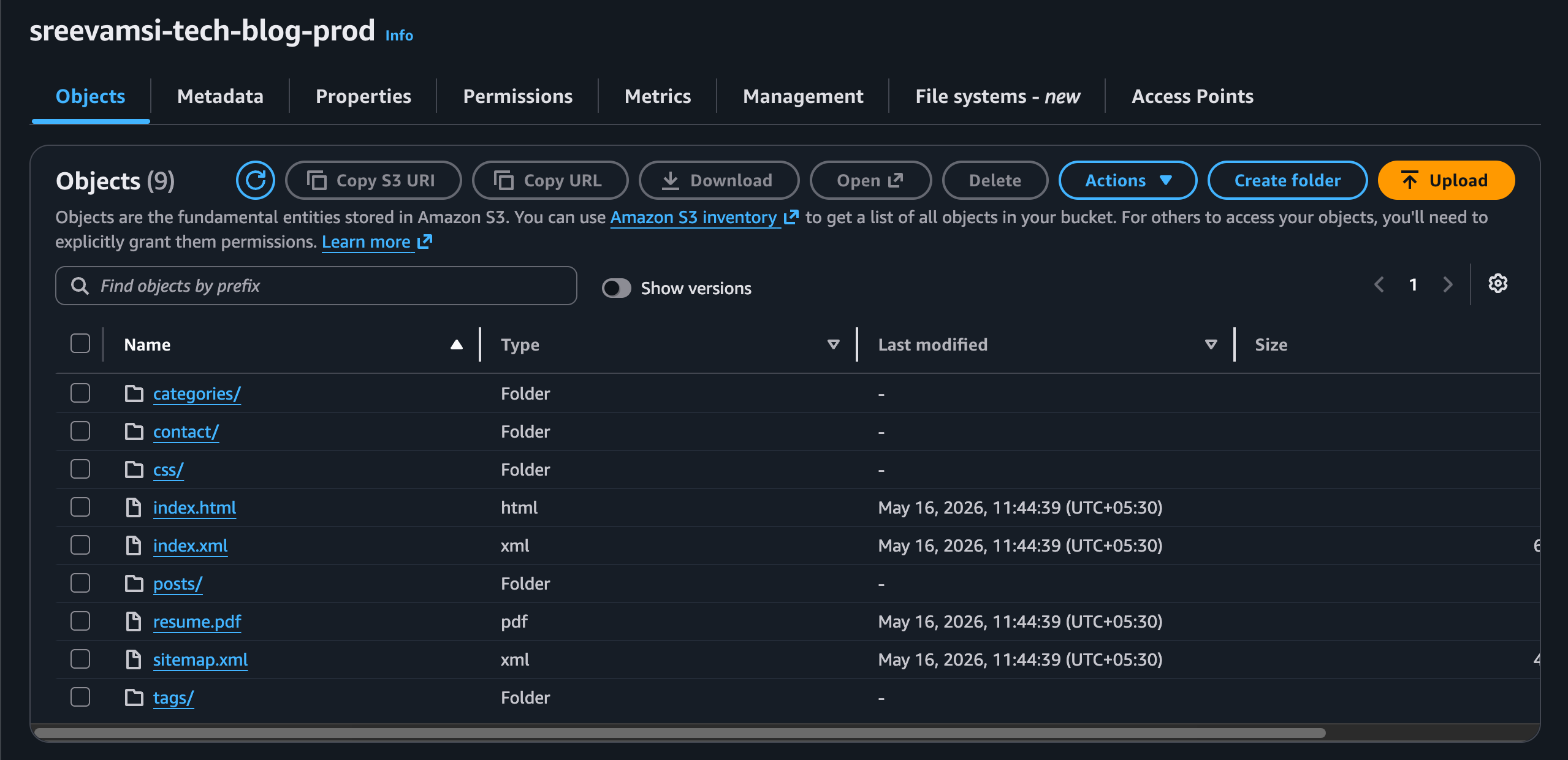Click the folder icon beside css/

(x=134, y=469)
